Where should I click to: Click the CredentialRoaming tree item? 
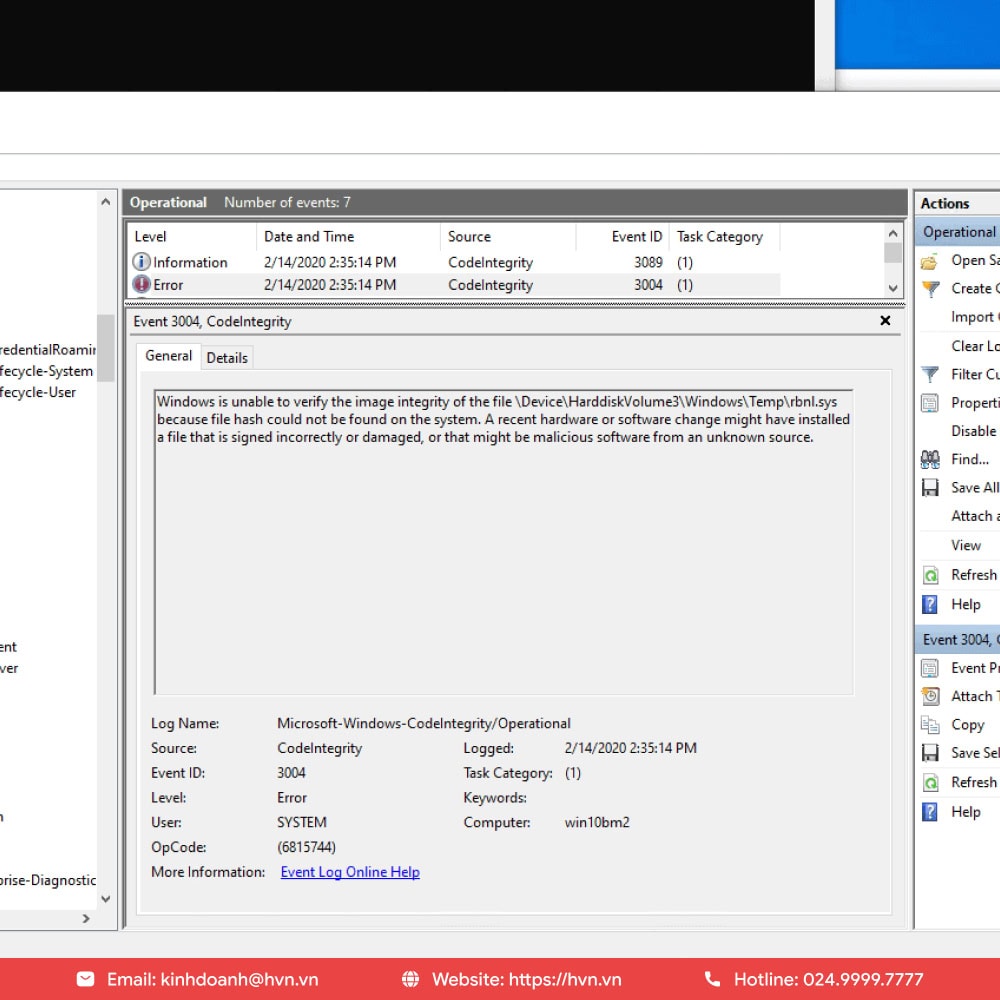[48, 349]
